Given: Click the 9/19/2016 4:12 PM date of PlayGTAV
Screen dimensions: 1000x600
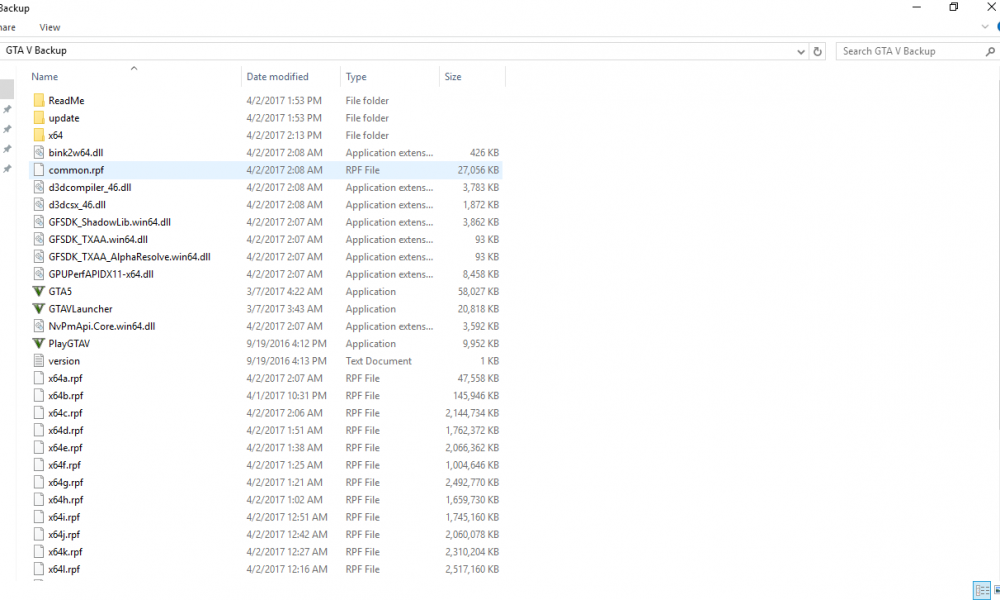Looking at the screenshot, I should 286,343.
